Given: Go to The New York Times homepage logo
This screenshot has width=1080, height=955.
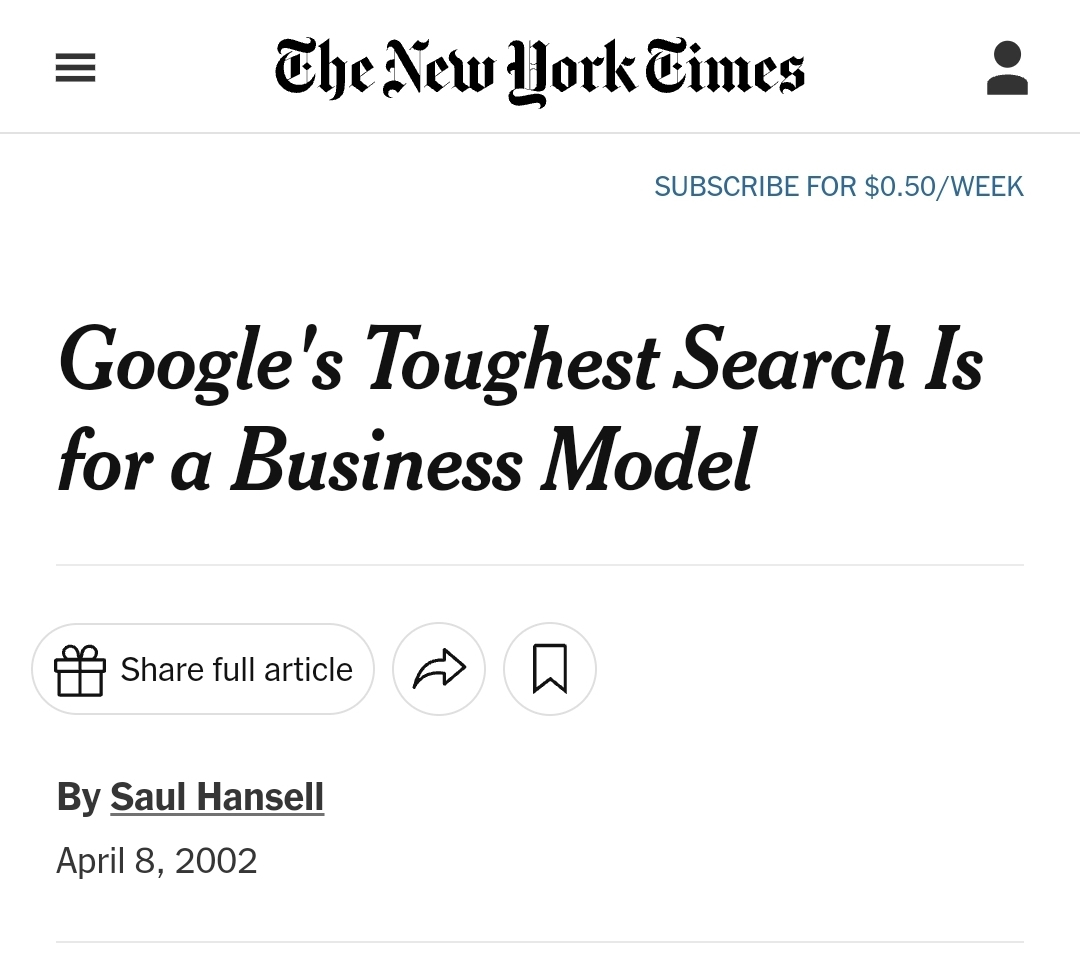Looking at the screenshot, I should click(x=539, y=70).
